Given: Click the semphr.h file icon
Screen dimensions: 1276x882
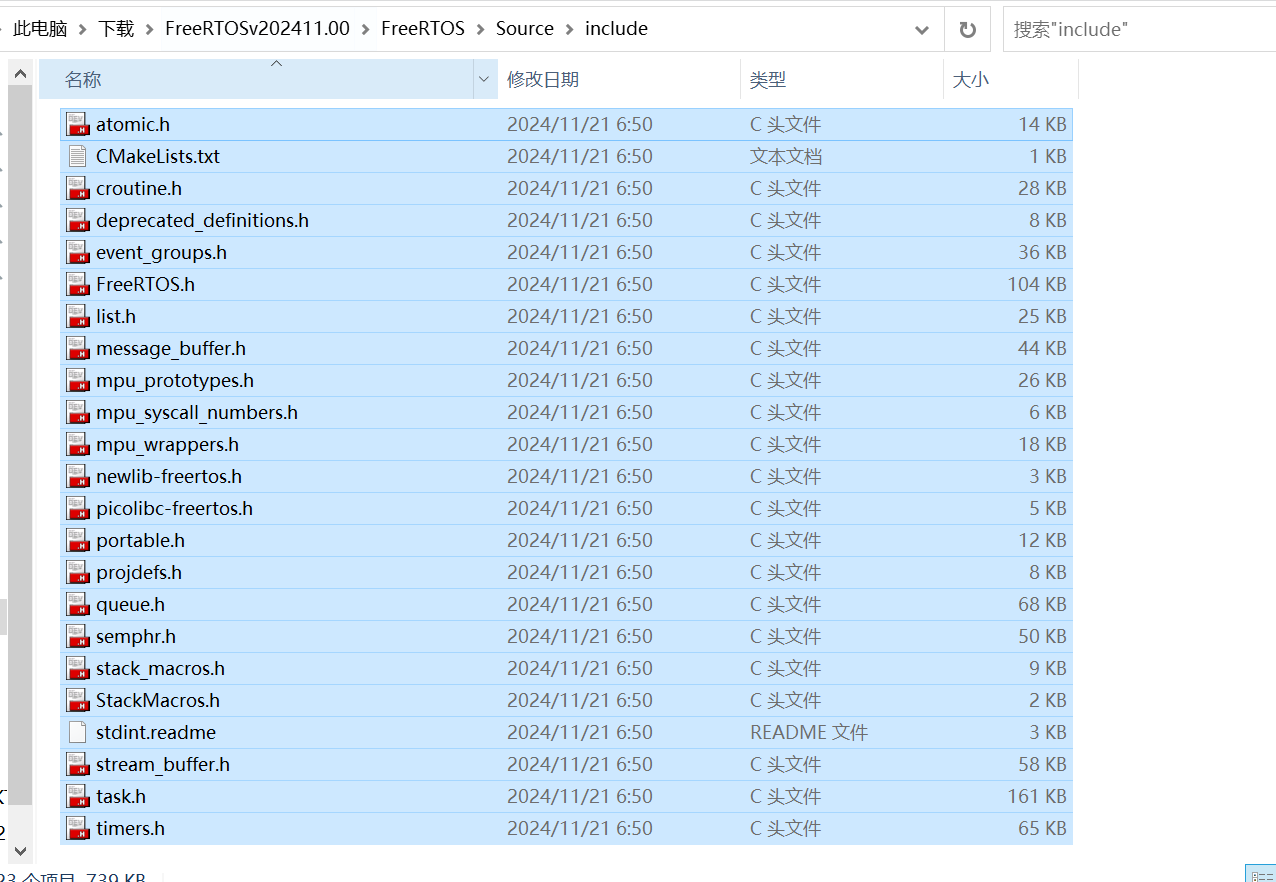Looking at the screenshot, I should point(78,636).
